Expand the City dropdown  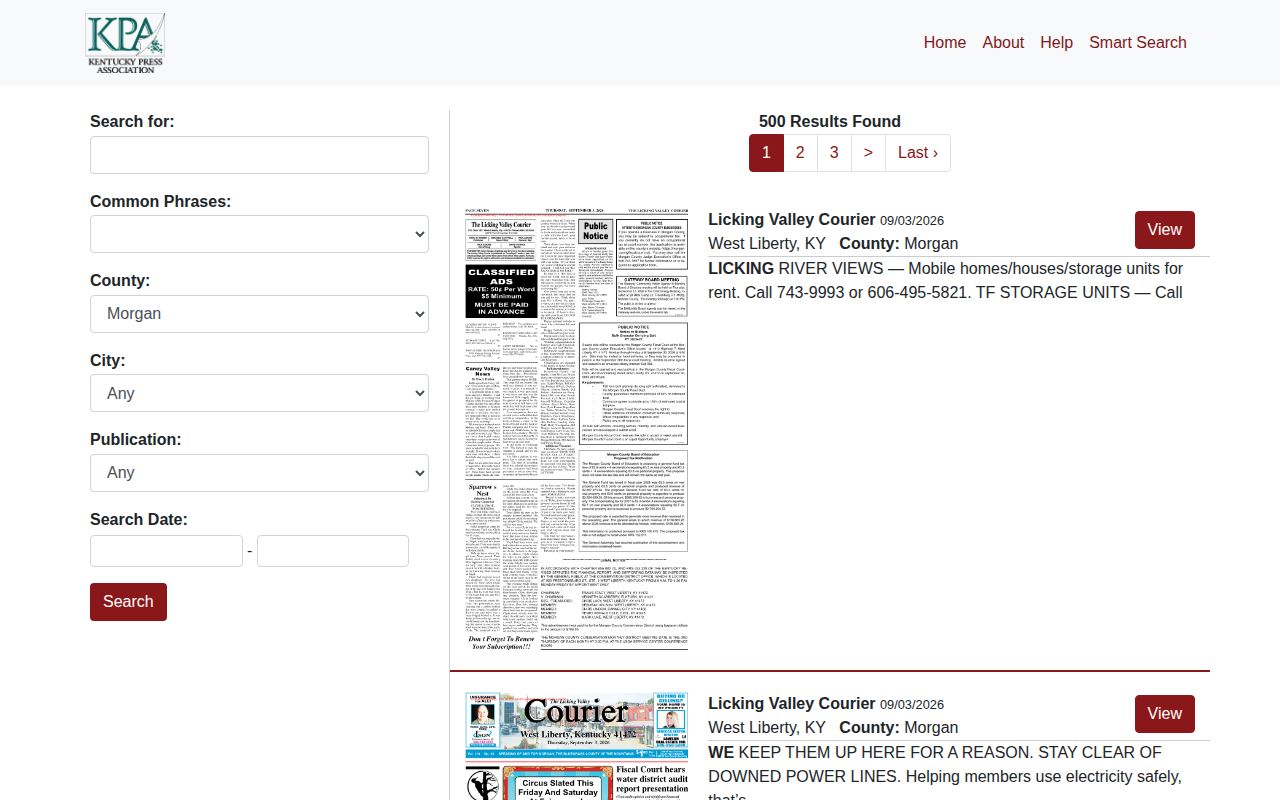click(x=259, y=393)
